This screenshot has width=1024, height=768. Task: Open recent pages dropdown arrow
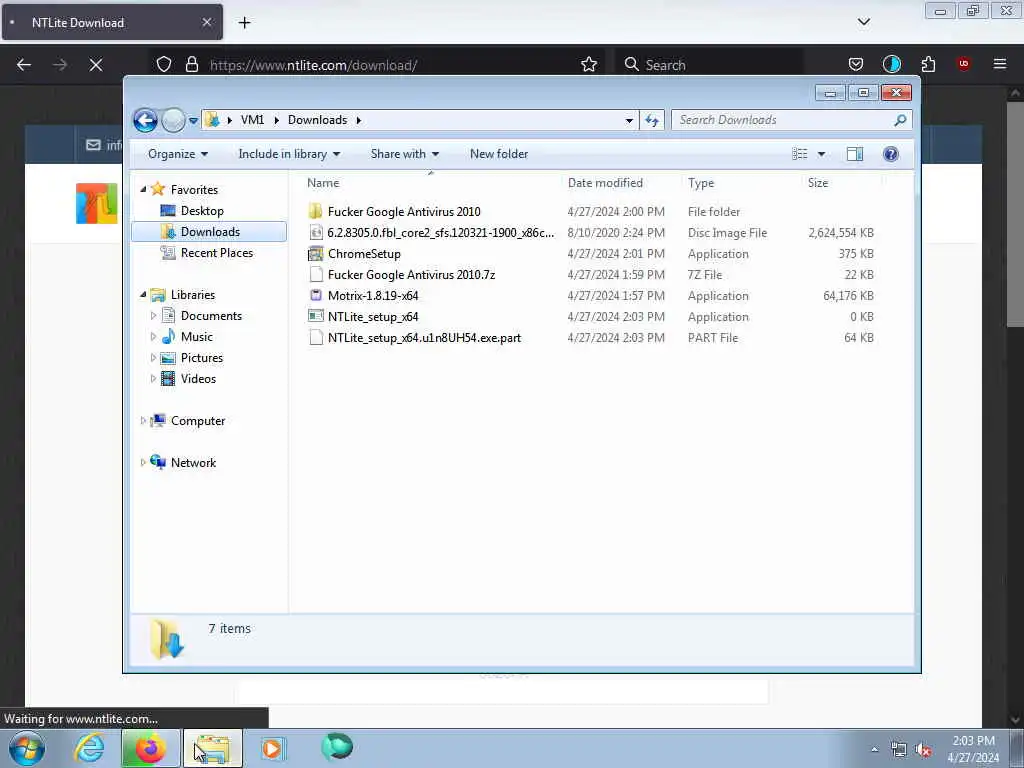point(193,121)
